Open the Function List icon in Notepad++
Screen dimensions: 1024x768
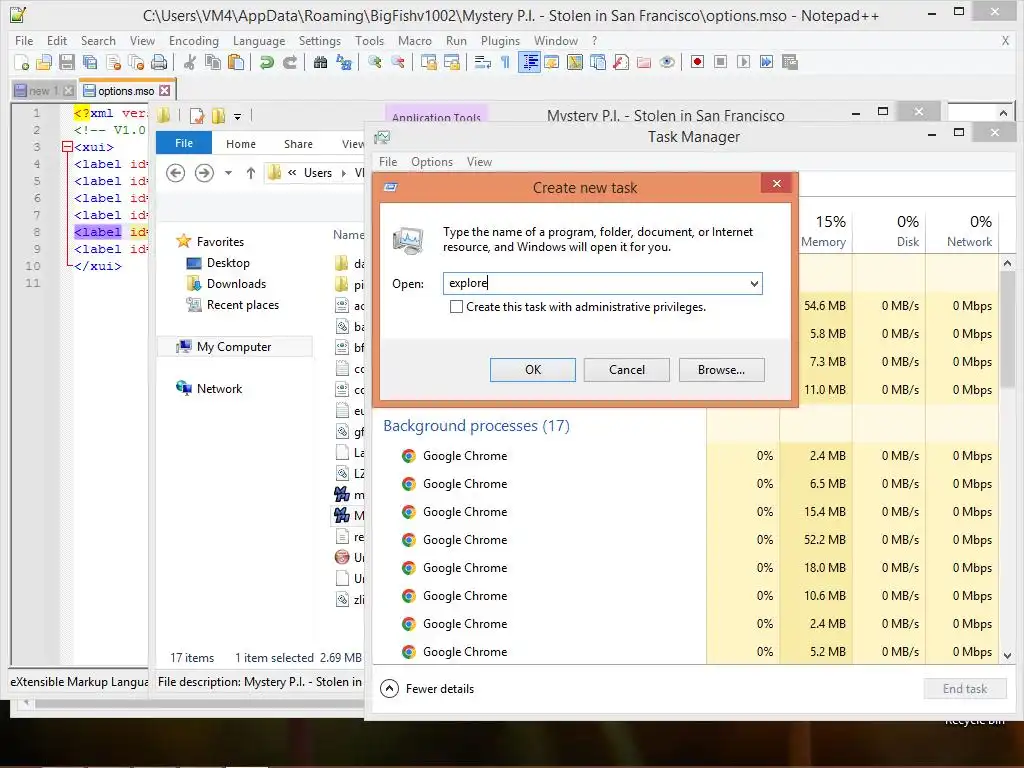(x=620, y=62)
